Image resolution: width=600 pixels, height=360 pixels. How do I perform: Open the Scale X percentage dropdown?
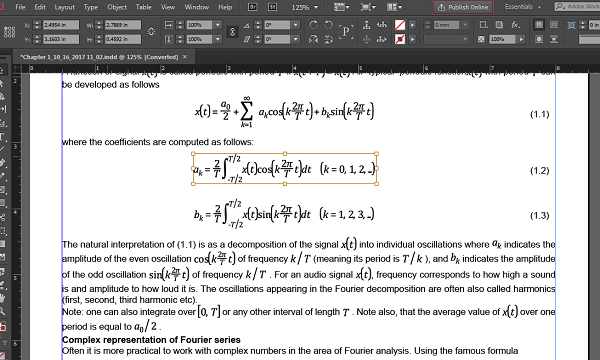pyautogui.click(x=217, y=25)
